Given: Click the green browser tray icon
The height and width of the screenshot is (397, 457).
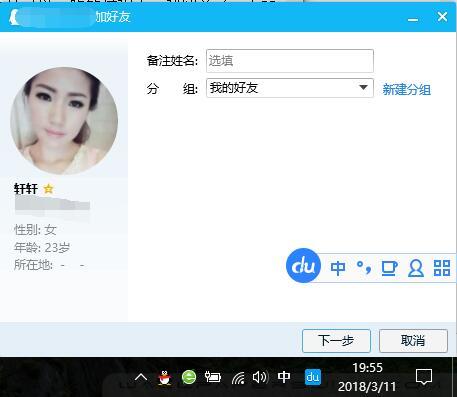Looking at the screenshot, I should tap(189, 378).
